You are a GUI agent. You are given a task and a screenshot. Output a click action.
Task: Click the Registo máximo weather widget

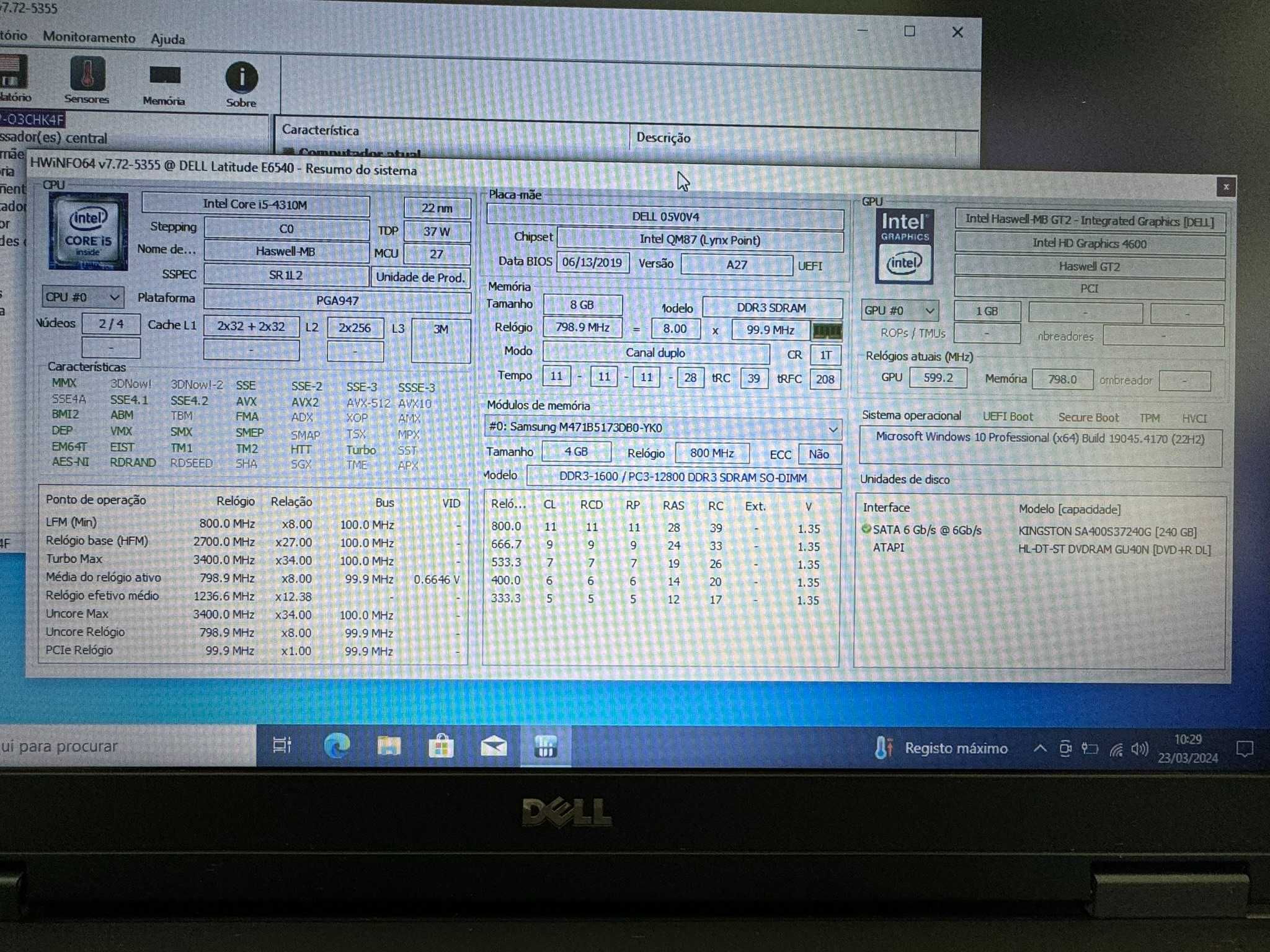pyautogui.click(x=941, y=748)
